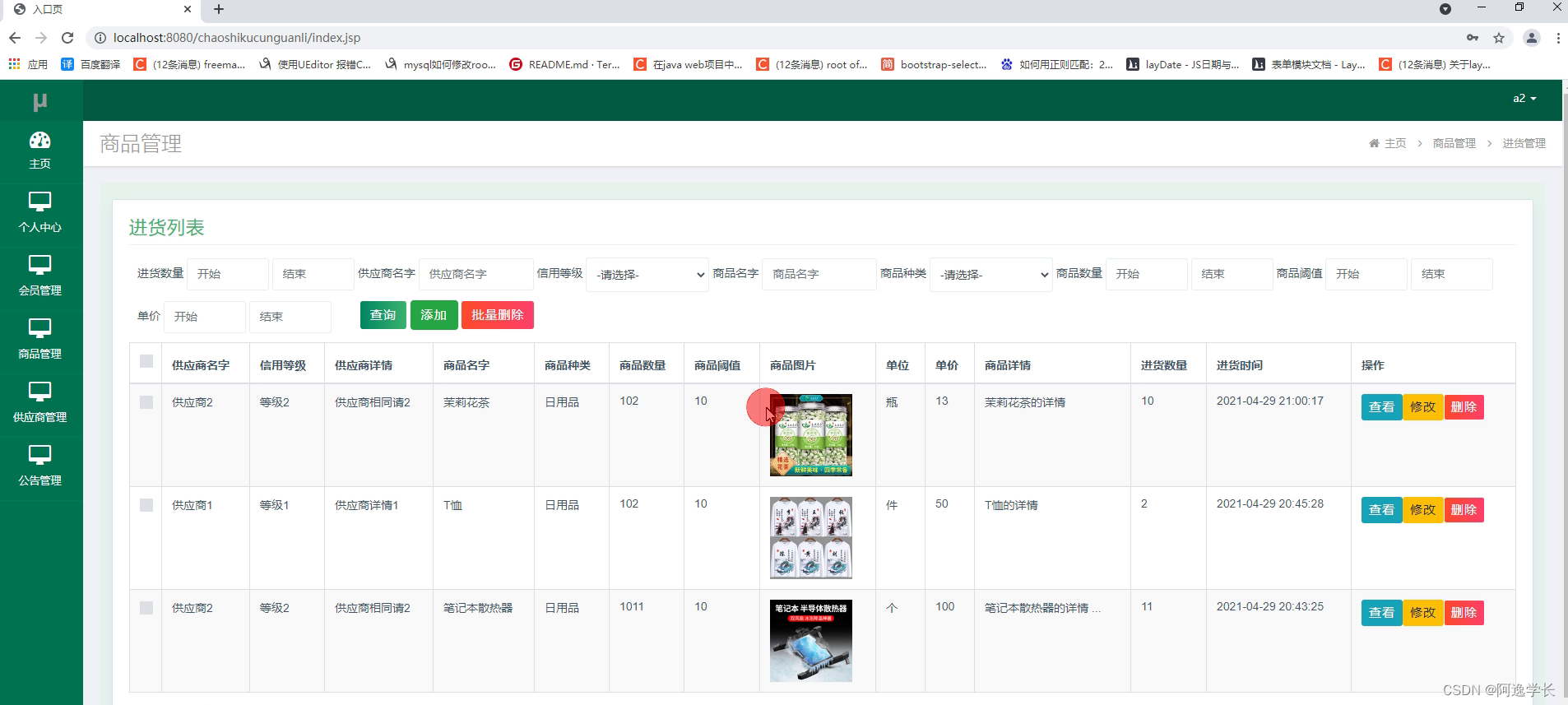Focus the 单价 开始 input

[205, 317]
